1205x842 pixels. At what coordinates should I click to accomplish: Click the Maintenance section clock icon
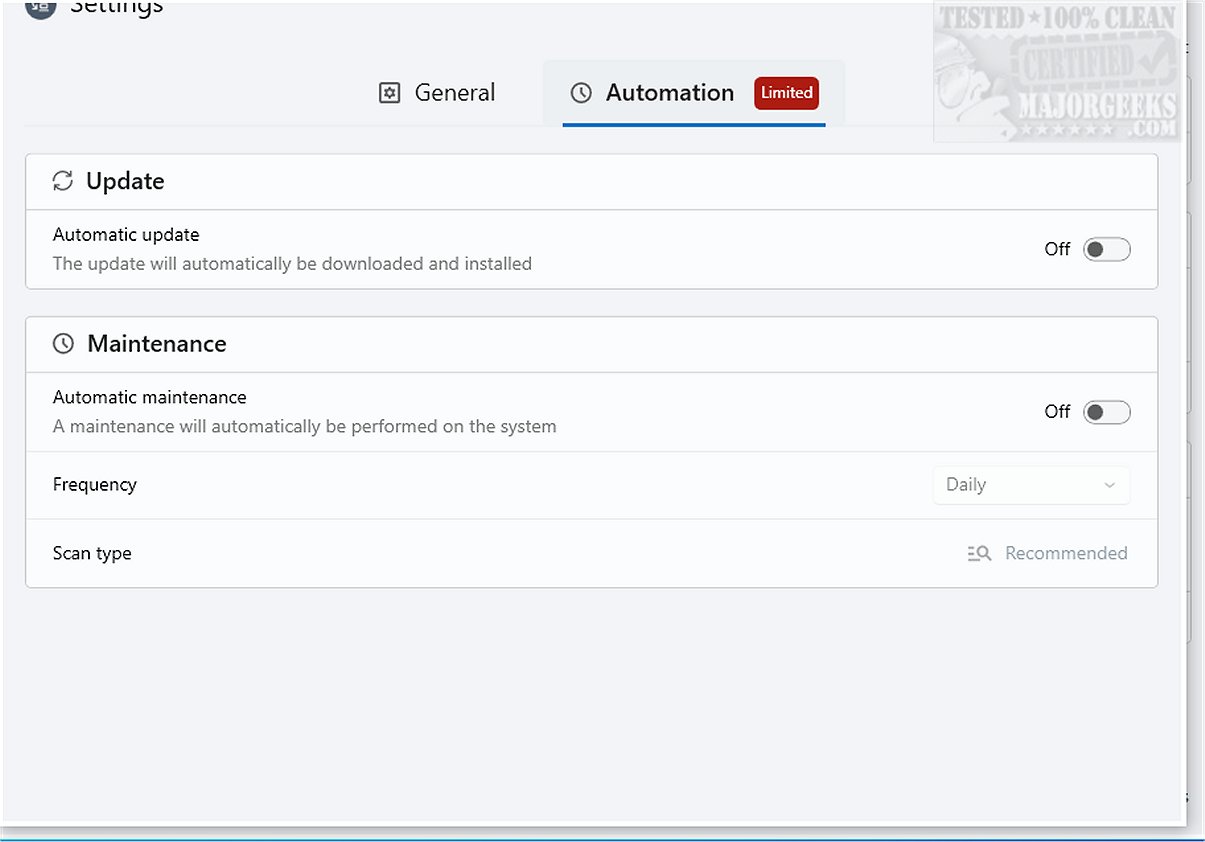pyautogui.click(x=63, y=344)
